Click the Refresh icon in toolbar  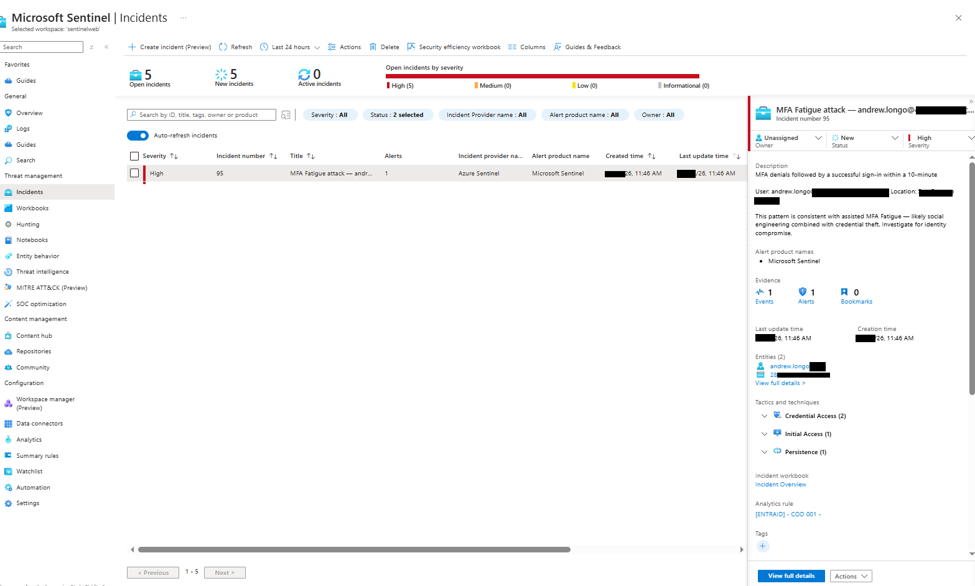[x=223, y=47]
